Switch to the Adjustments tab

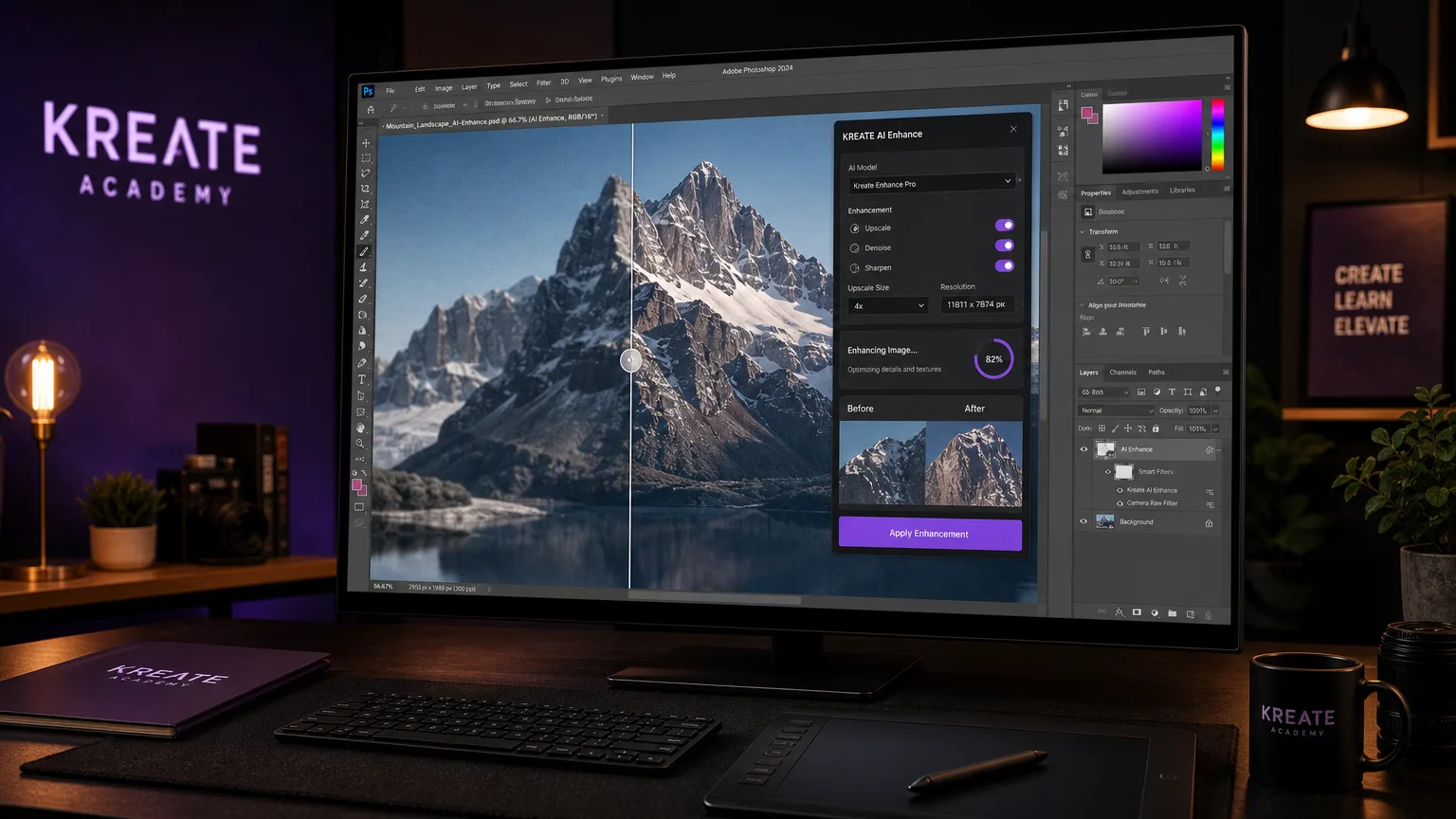1139,191
